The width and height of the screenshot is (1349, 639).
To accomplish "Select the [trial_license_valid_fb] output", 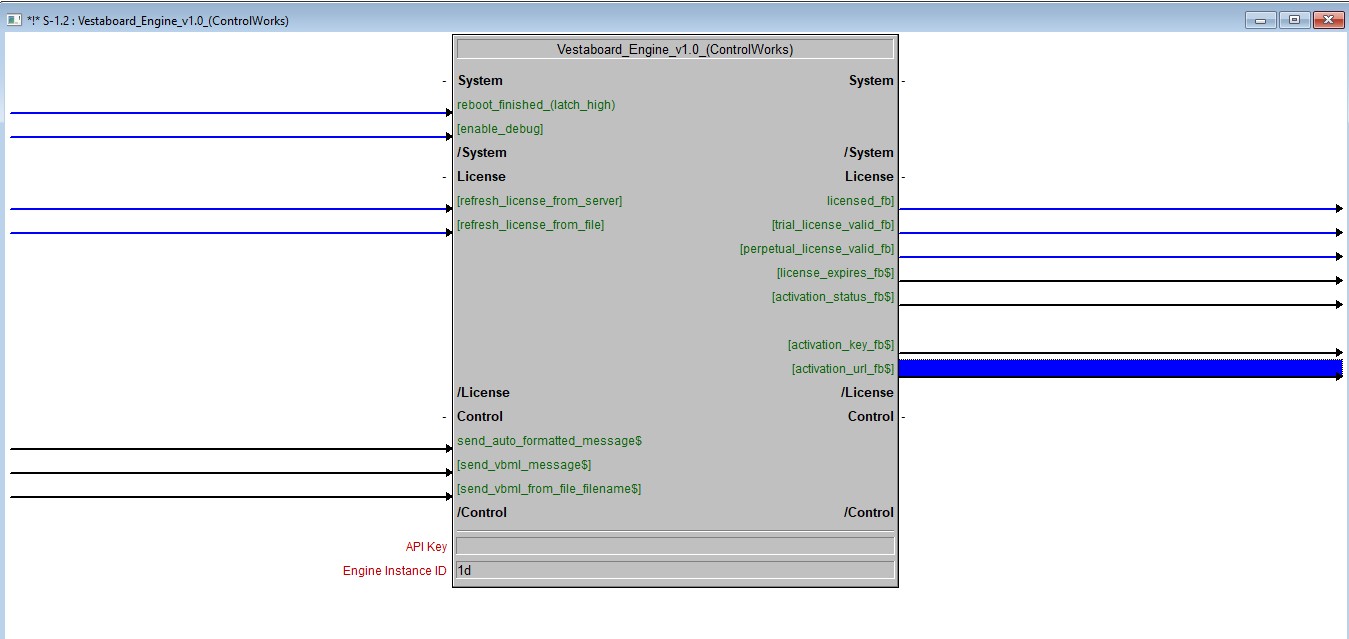I will click(x=833, y=225).
